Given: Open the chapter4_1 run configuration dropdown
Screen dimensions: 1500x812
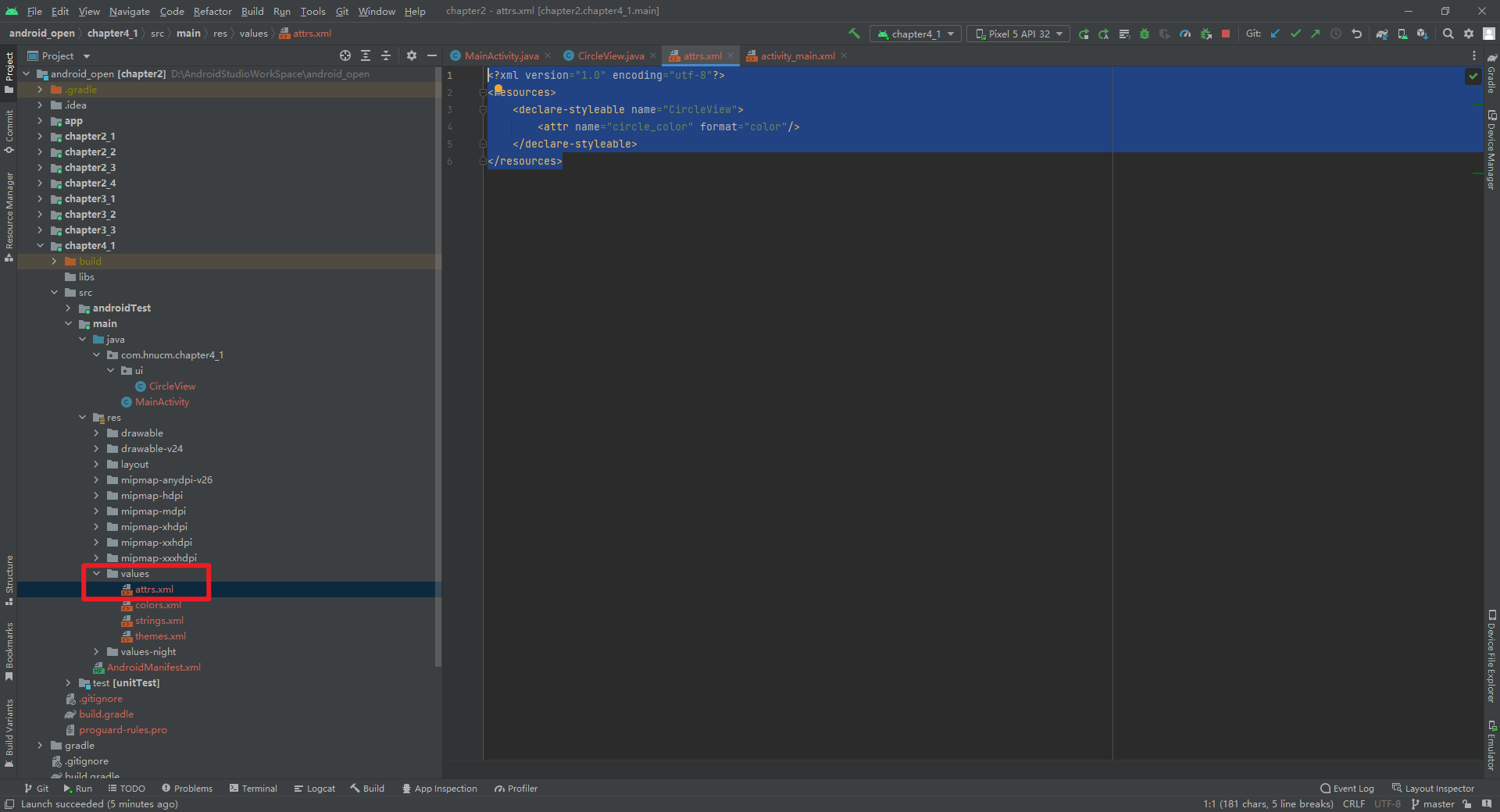Looking at the screenshot, I should point(915,34).
